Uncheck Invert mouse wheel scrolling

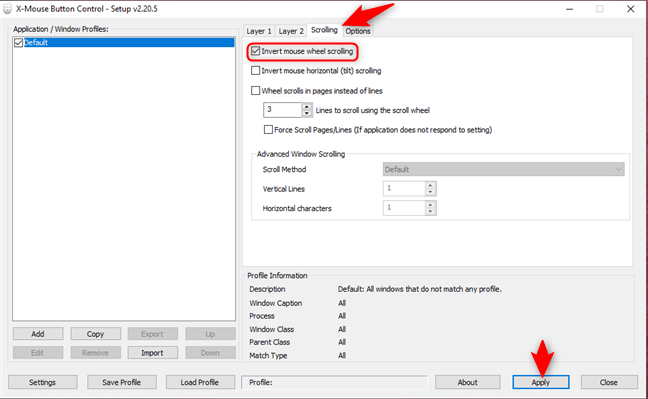coord(255,51)
